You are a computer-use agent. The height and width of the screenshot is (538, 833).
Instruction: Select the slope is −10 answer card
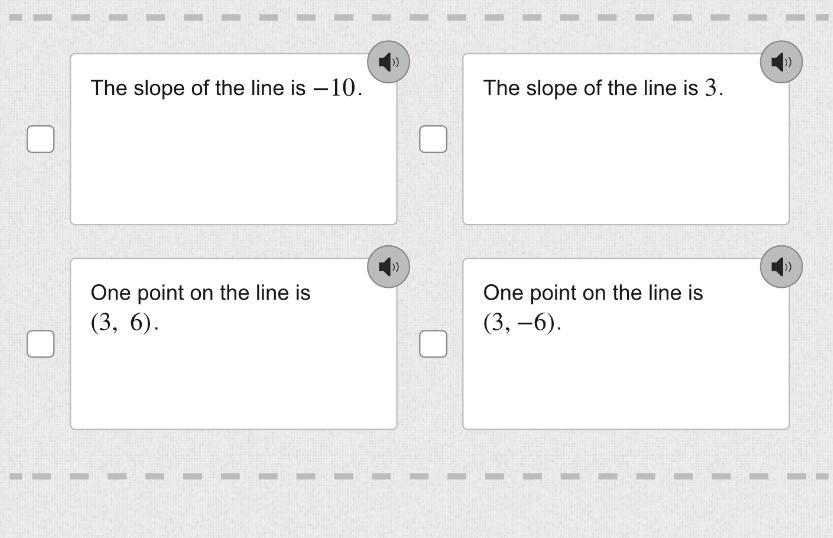[x=233, y=160]
